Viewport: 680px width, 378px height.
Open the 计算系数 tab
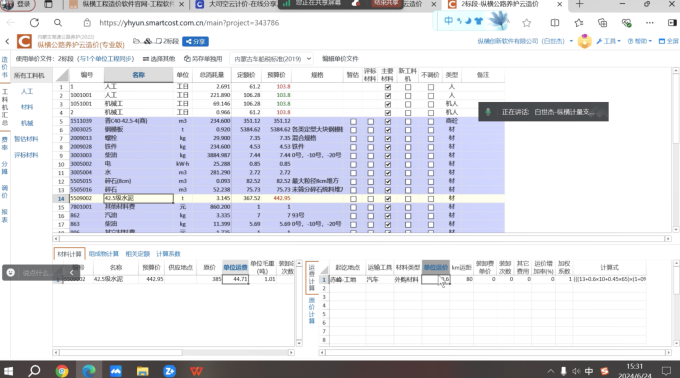coord(168,254)
